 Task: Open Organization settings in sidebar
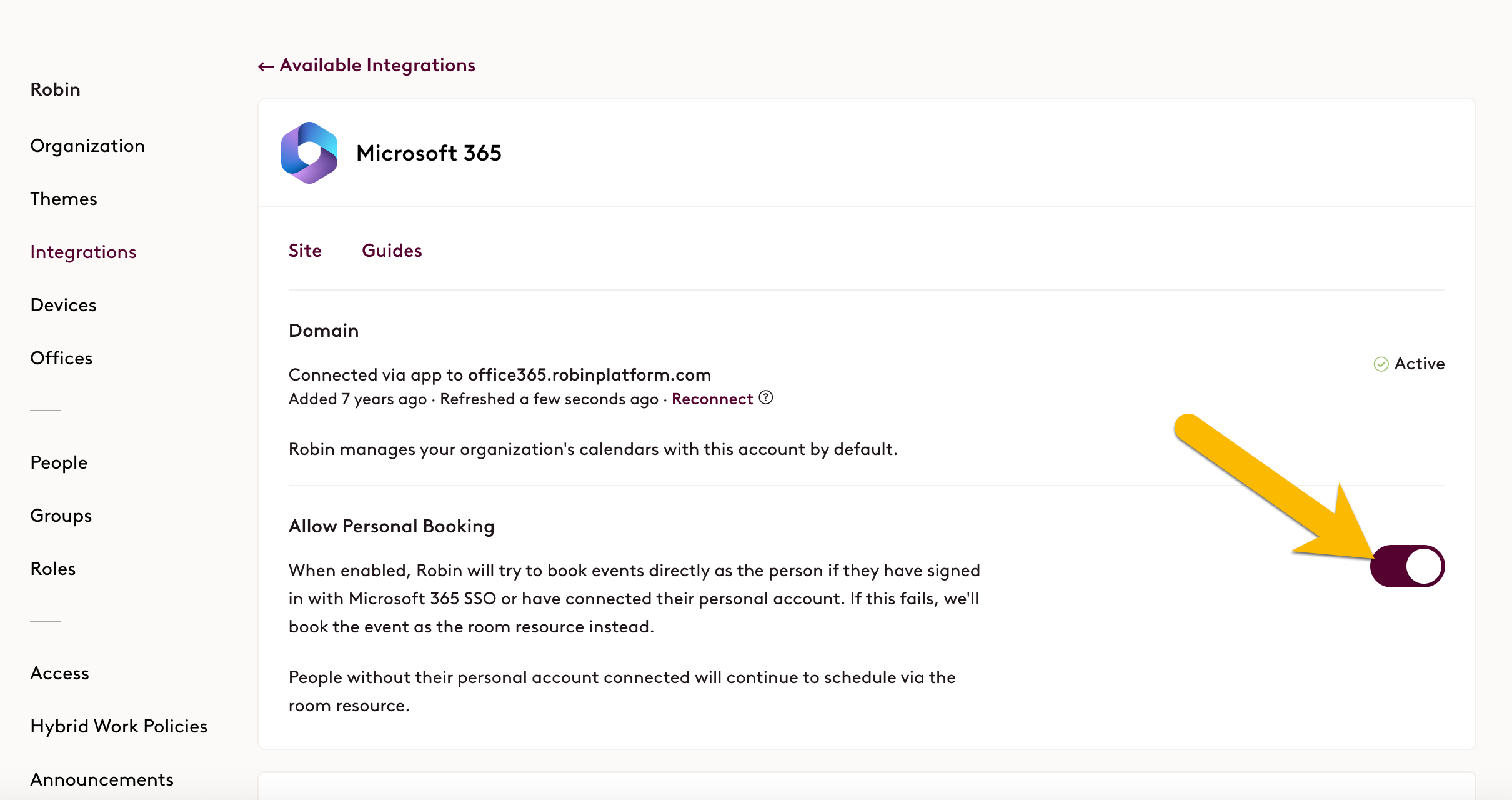pyautogui.click(x=87, y=146)
